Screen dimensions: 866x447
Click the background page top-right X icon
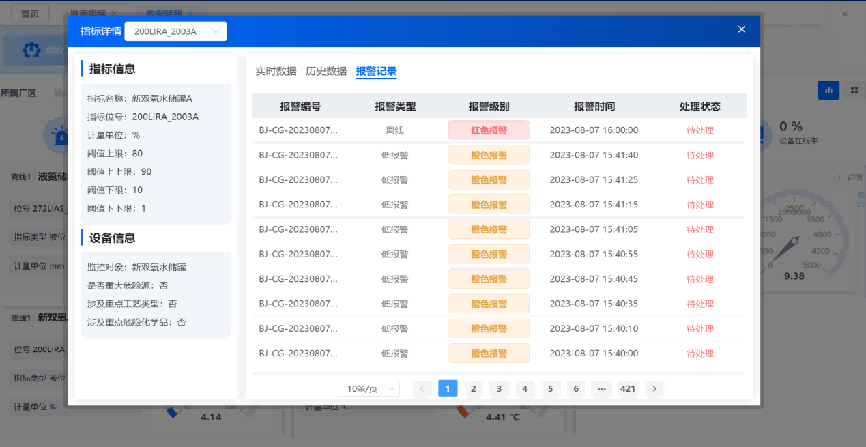pyautogui.click(x=845, y=14)
